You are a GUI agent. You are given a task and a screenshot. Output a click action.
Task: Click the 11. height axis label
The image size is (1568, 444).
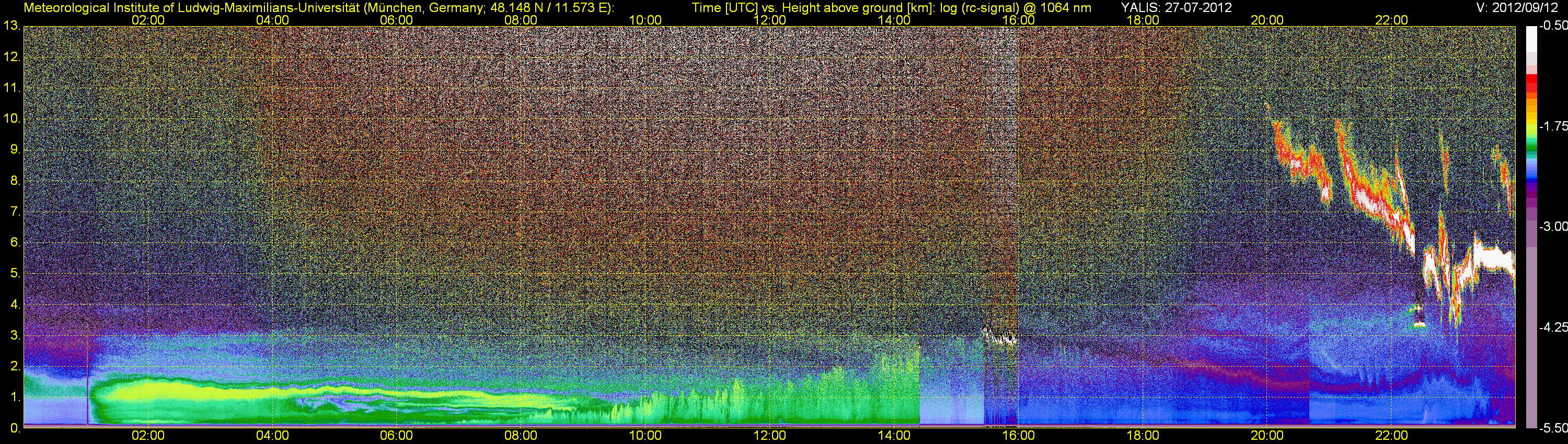point(12,88)
